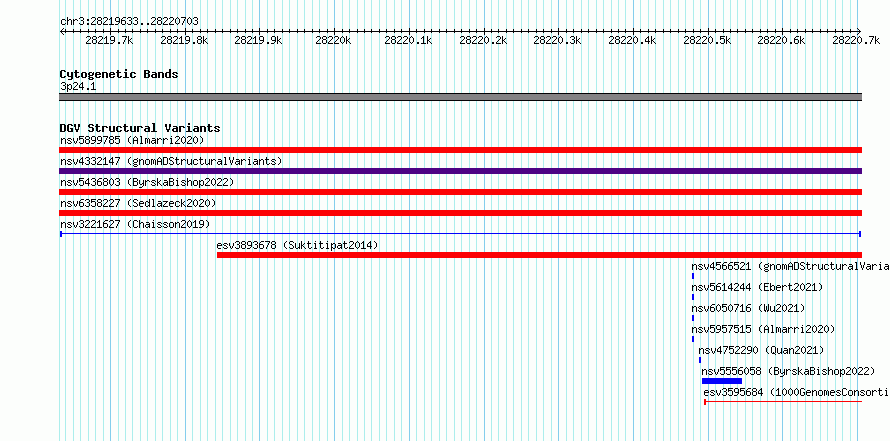Click the small blue marker under nsv5614244

click(x=692, y=297)
